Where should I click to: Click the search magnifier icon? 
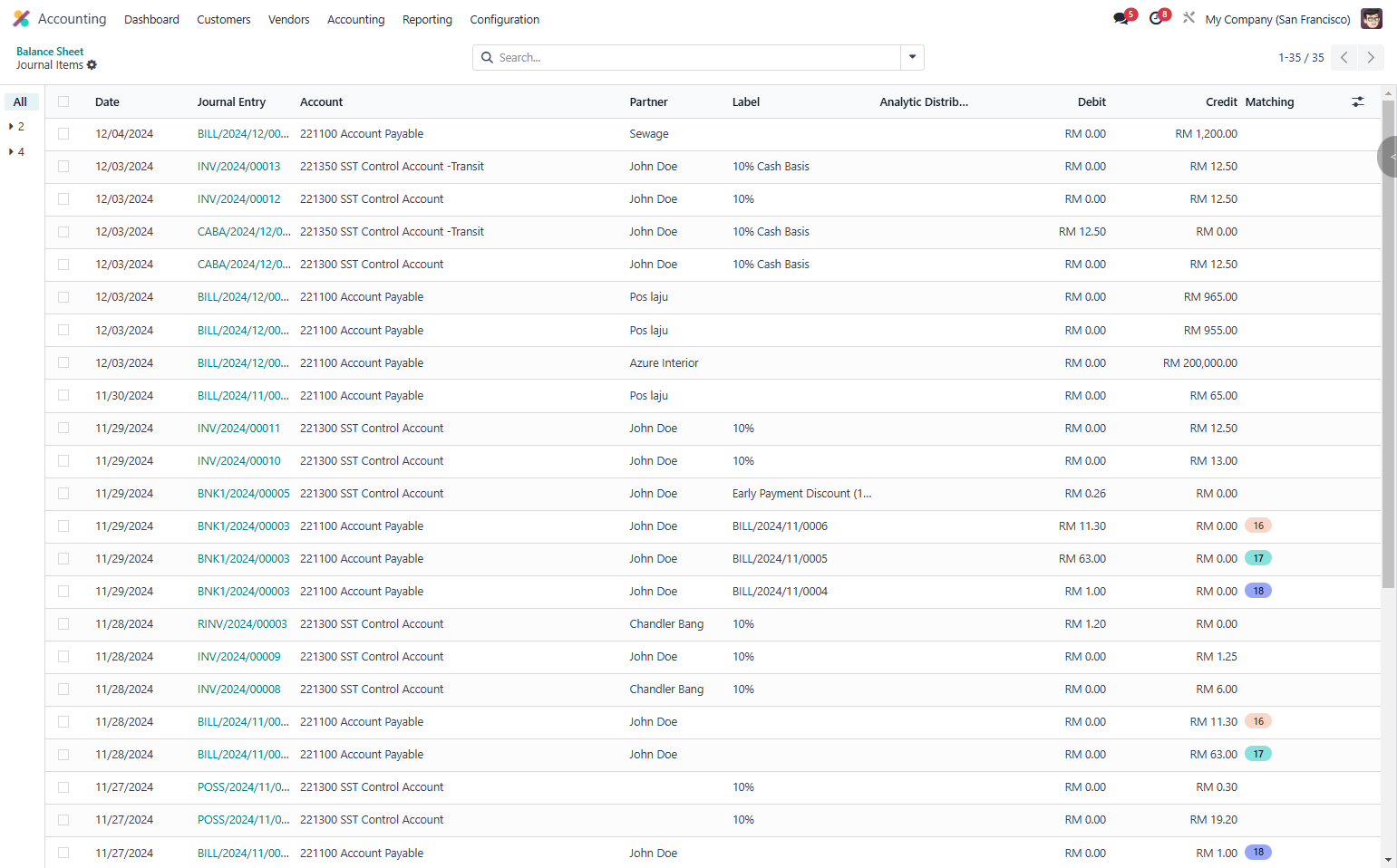(x=488, y=58)
